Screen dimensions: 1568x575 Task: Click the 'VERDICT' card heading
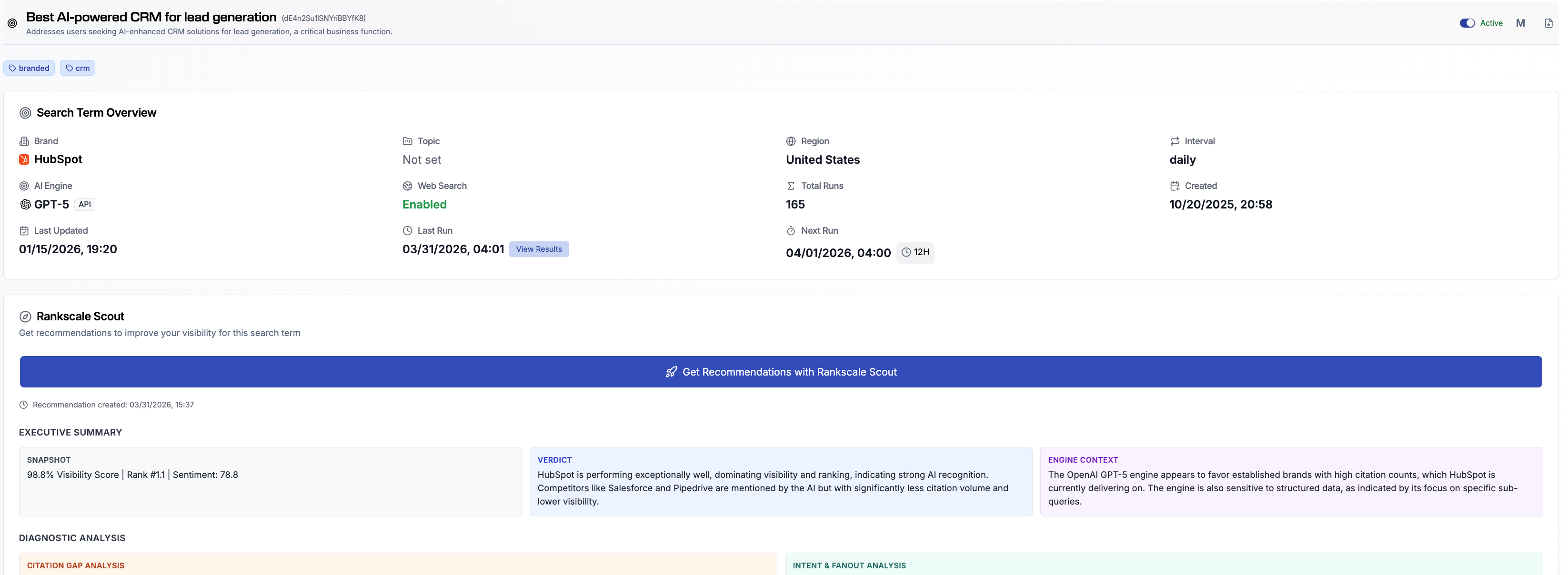tap(554, 460)
